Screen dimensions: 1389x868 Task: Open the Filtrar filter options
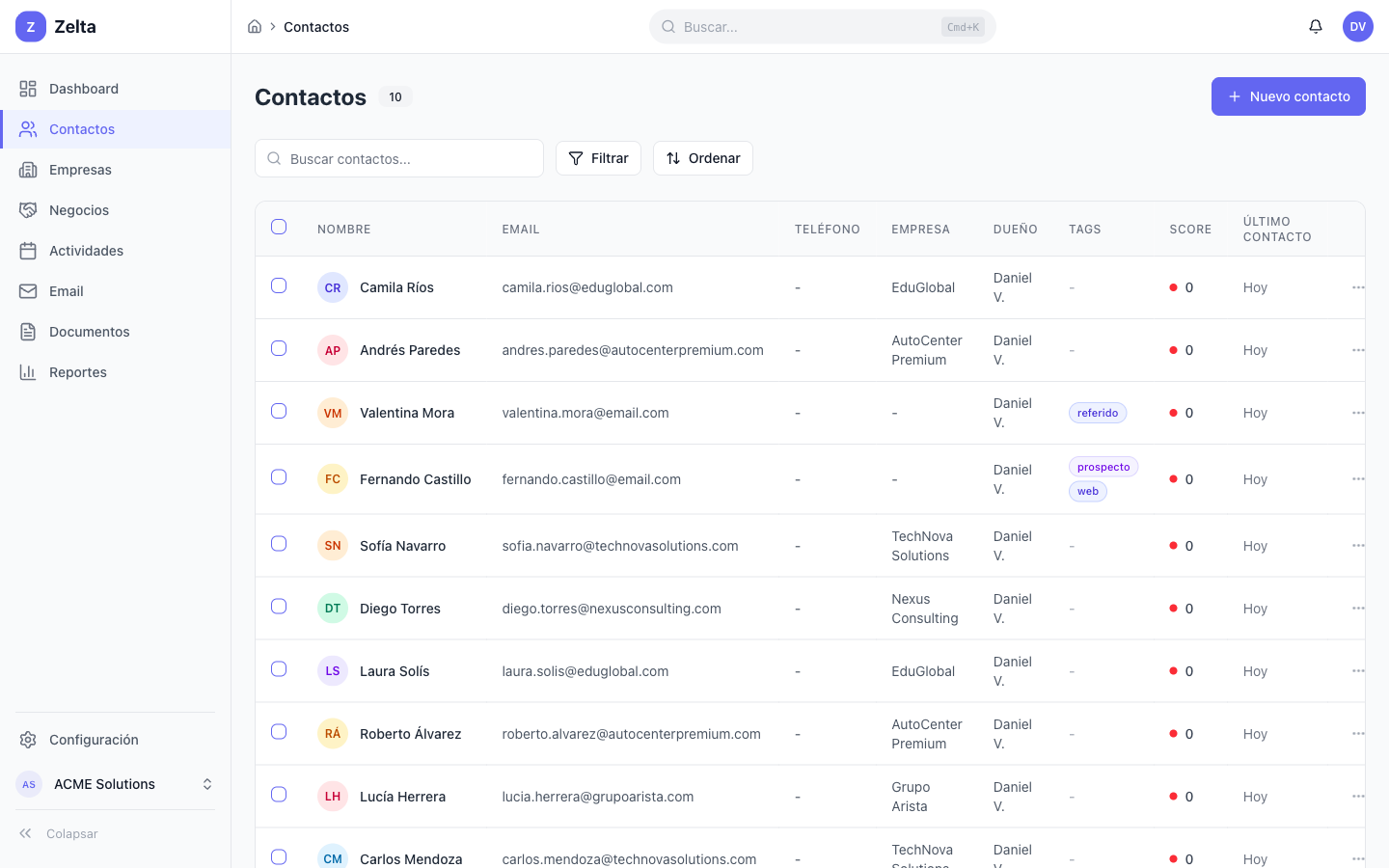[x=598, y=158]
